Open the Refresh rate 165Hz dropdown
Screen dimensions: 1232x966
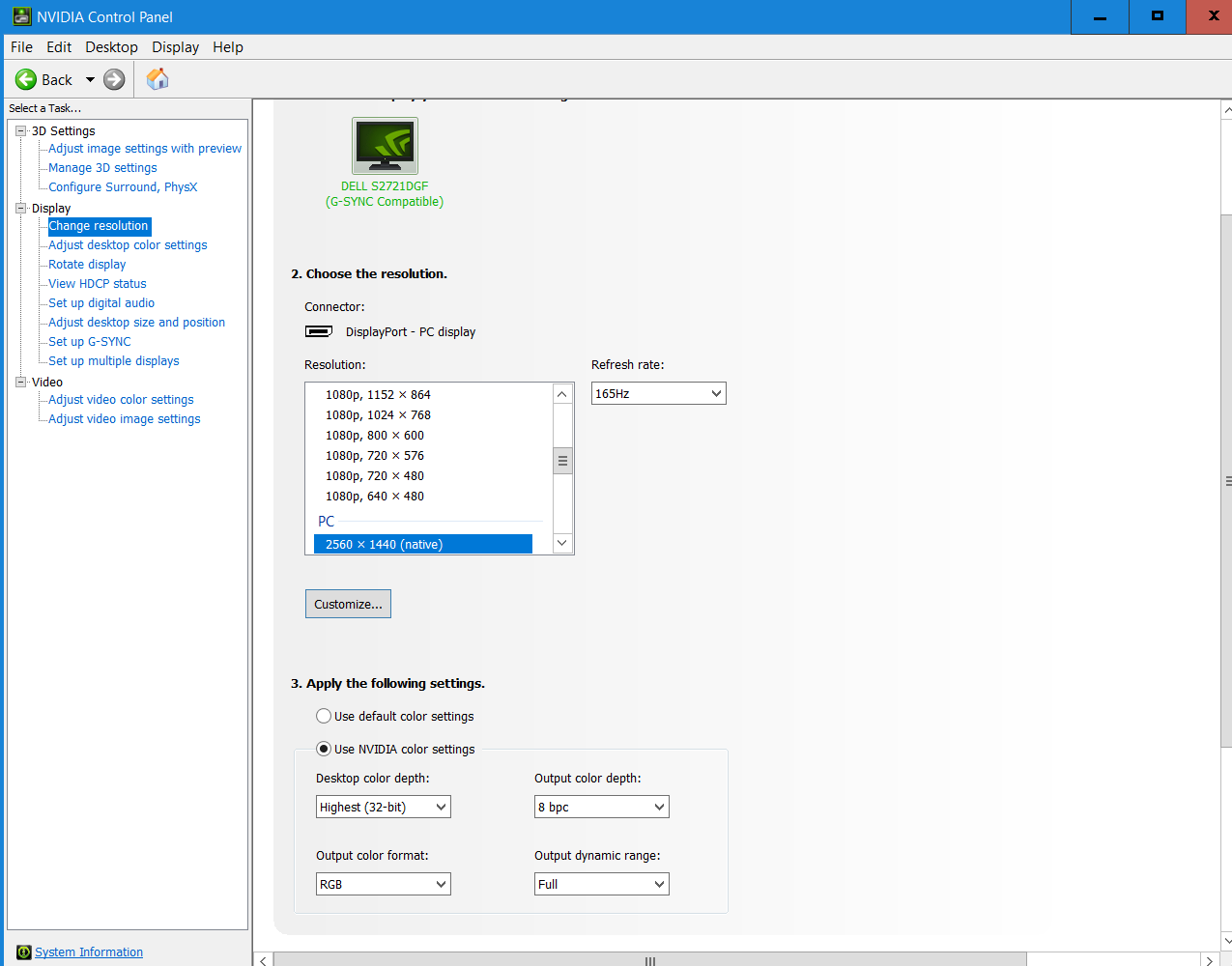658,393
